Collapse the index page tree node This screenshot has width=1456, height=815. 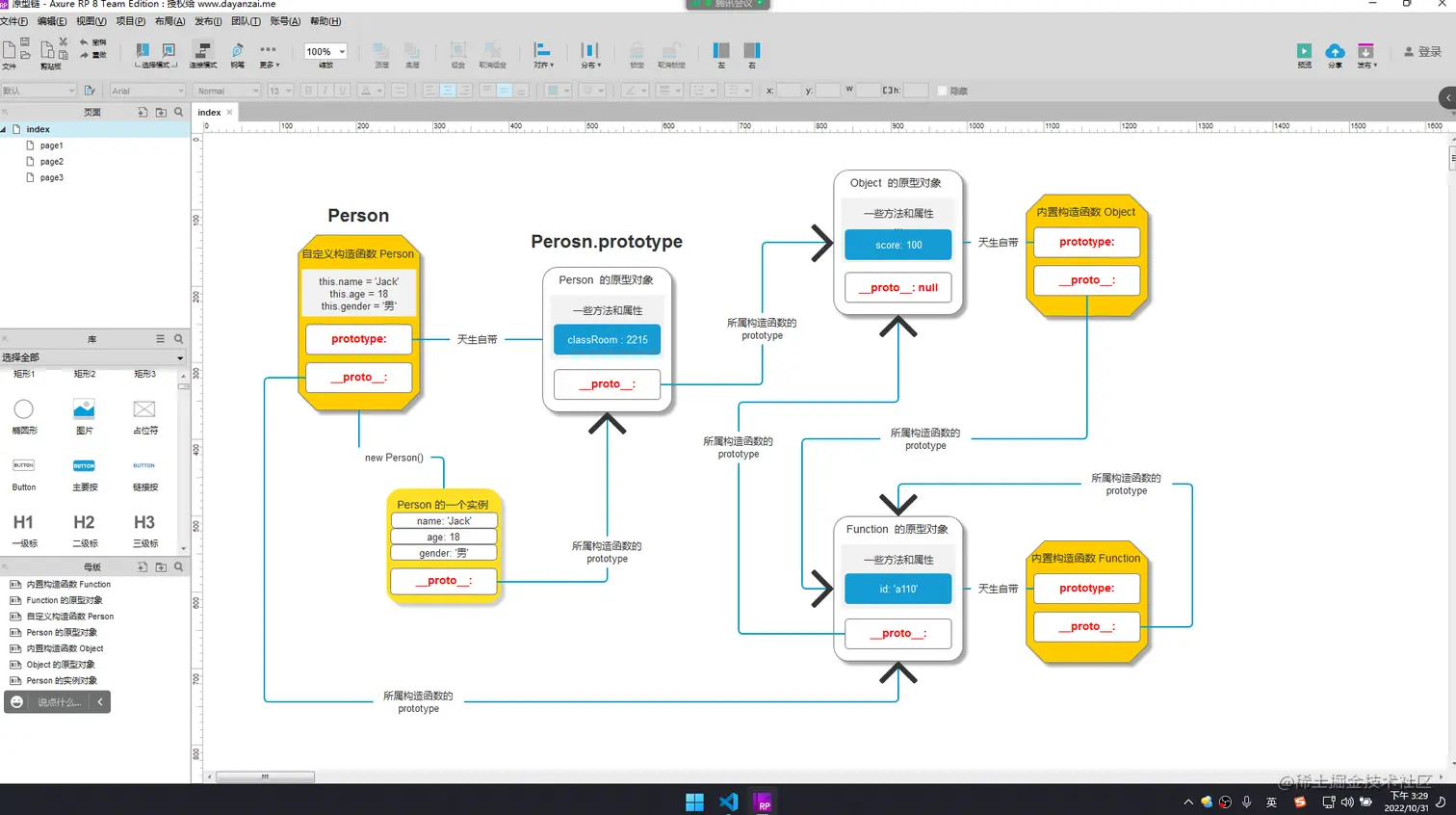point(4,129)
